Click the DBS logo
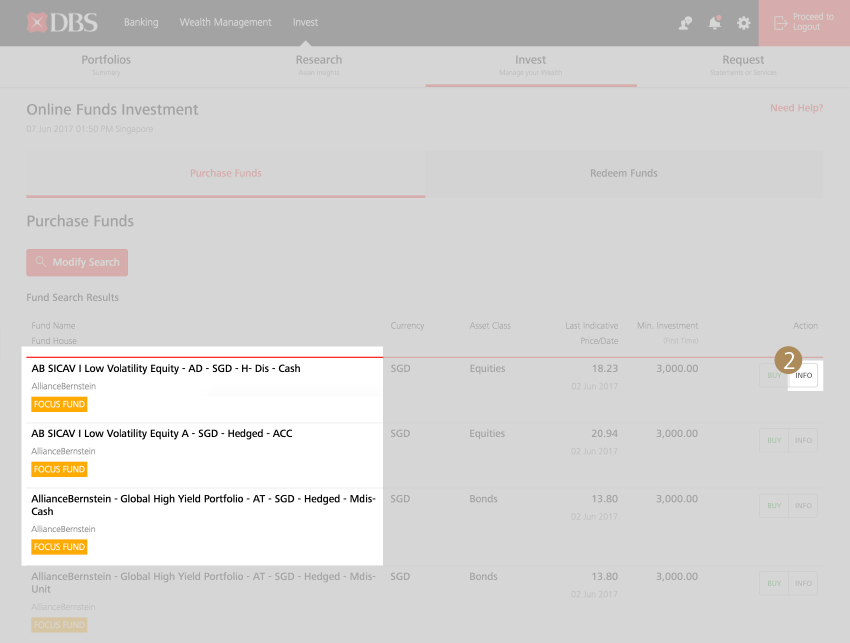 [x=62, y=23]
